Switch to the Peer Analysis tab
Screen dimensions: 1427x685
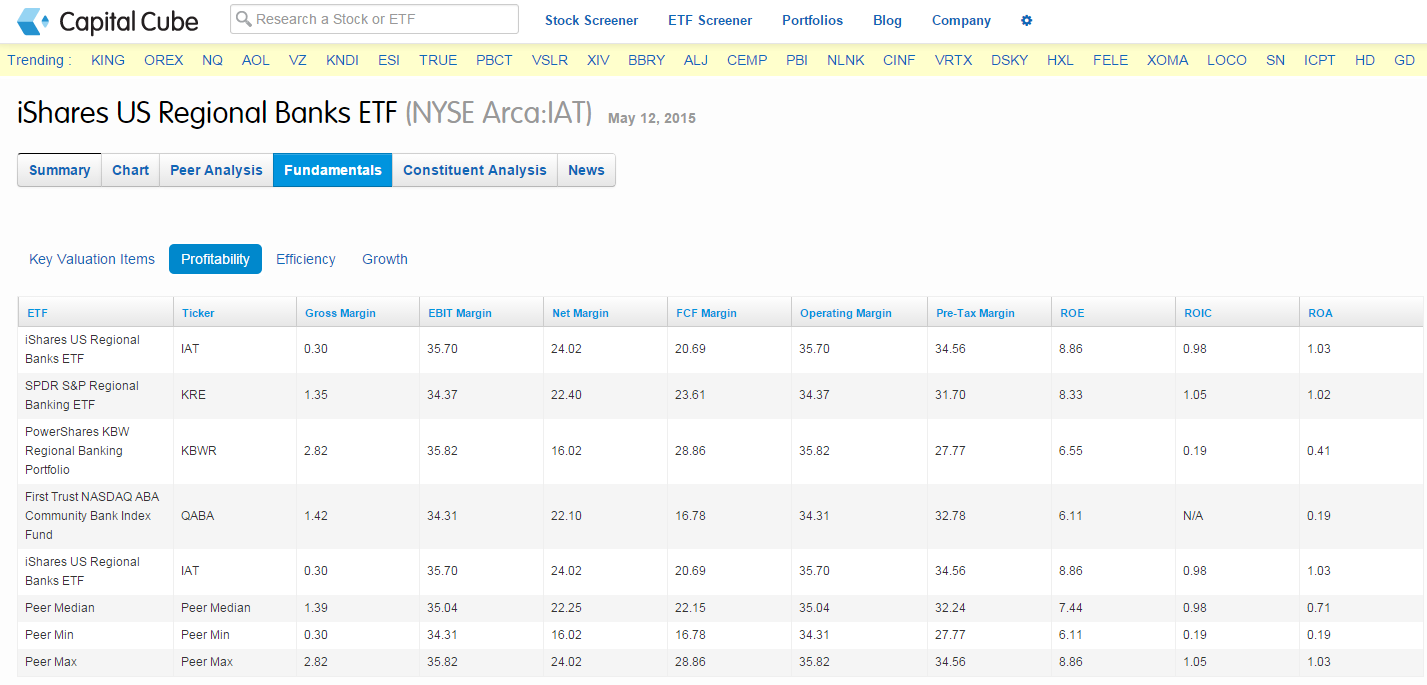coord(216,170)
